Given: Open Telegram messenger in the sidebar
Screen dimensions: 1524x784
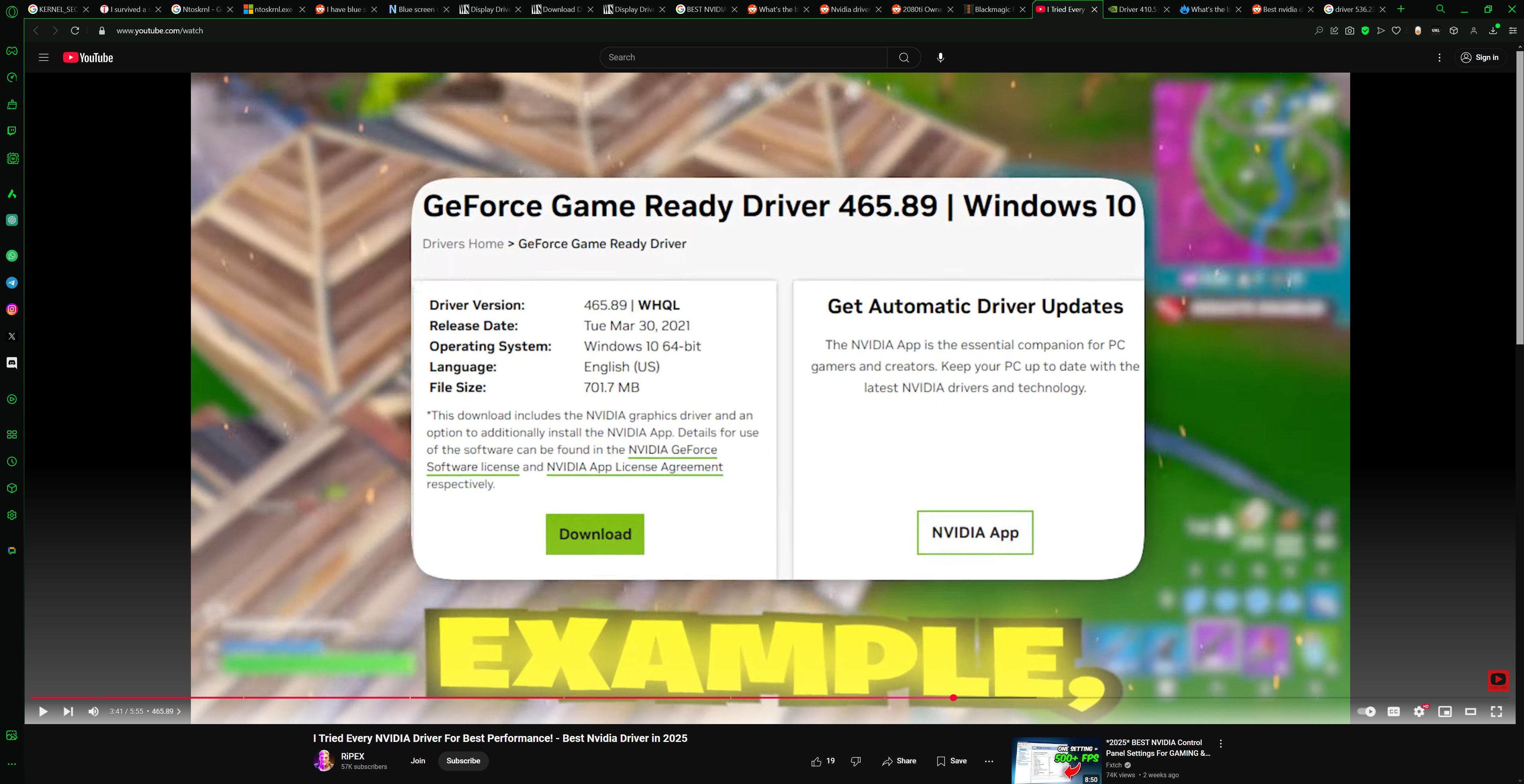Looking at the screenshot, I should pos(12,282).
